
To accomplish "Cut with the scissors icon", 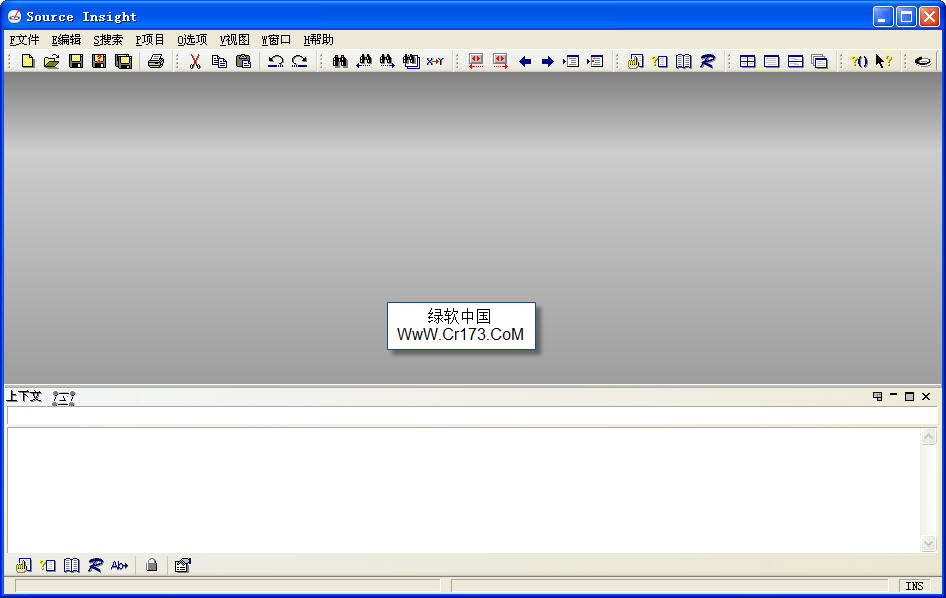I will click(195, 61).
